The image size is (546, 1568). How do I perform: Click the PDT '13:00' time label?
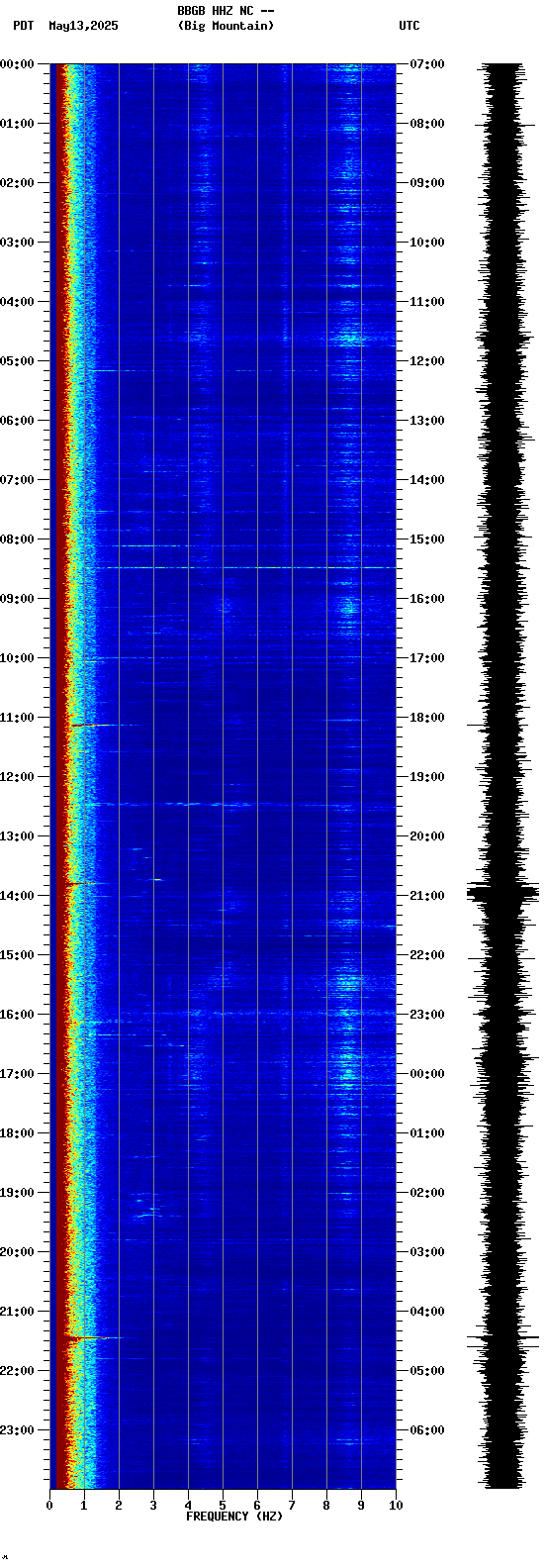[17, 836]
